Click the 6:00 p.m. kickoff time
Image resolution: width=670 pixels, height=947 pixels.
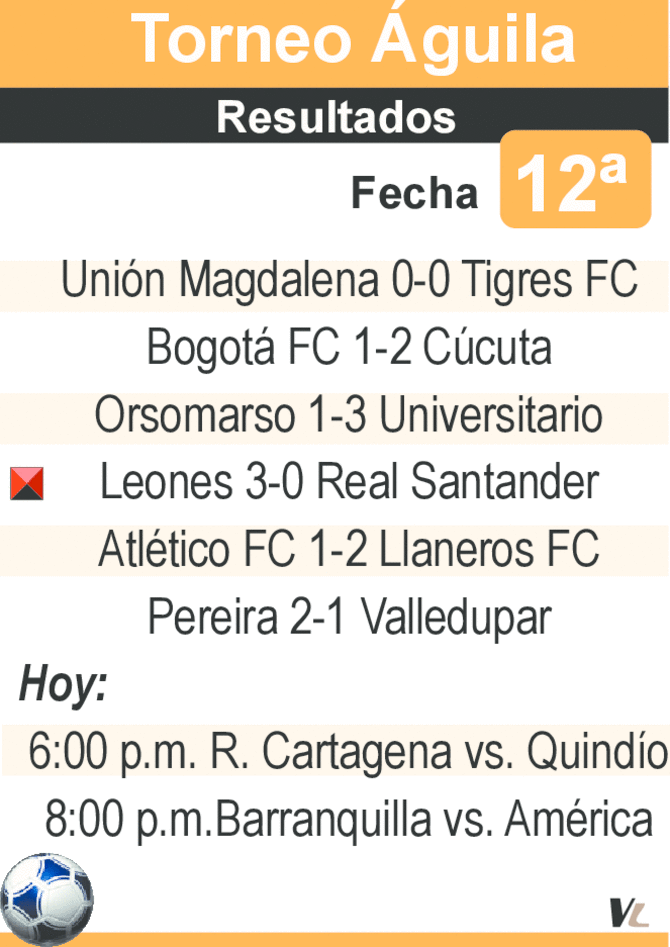tap(112, 753)
